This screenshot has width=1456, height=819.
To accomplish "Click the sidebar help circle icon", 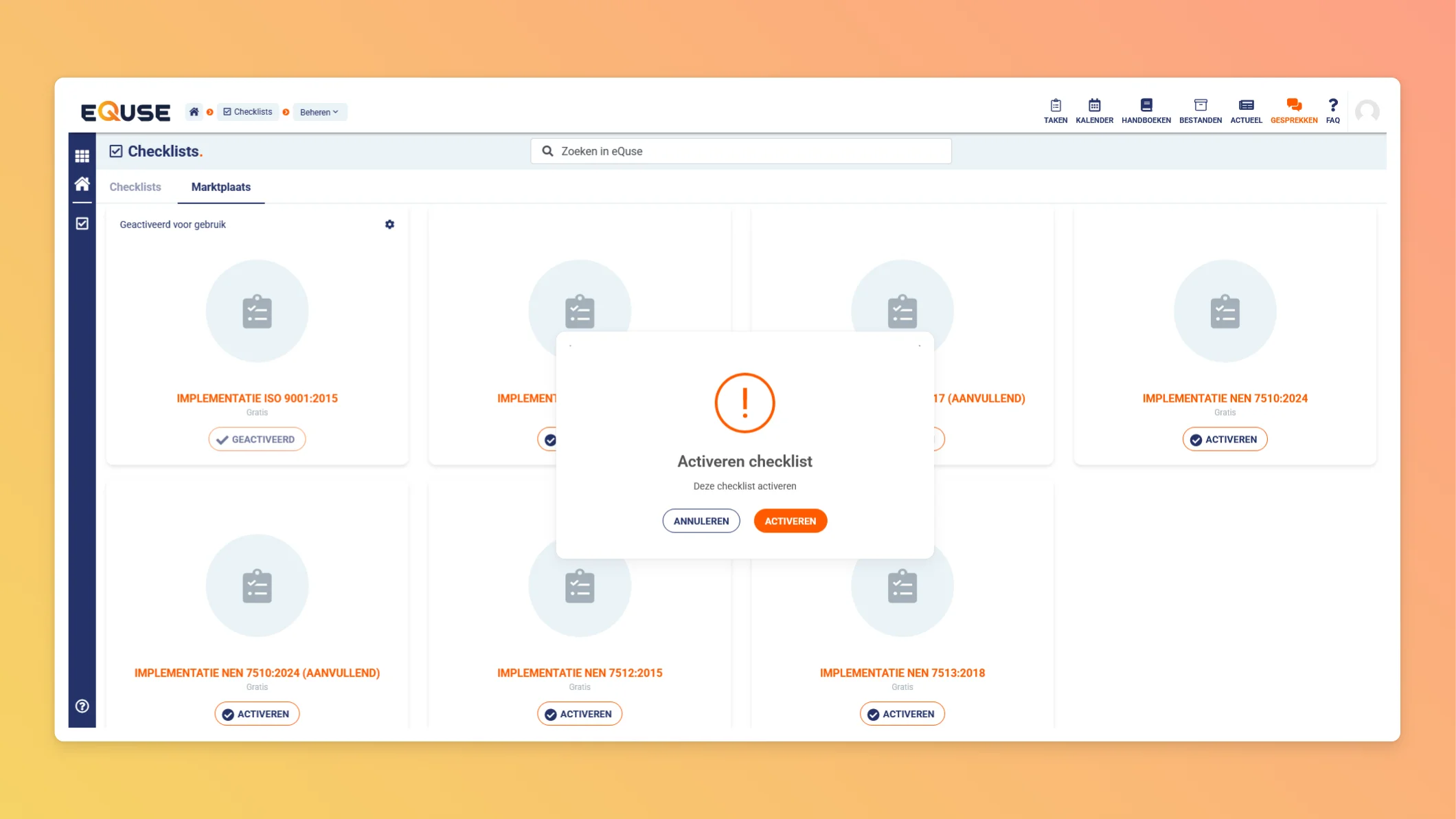I will [x=82, y=706].
